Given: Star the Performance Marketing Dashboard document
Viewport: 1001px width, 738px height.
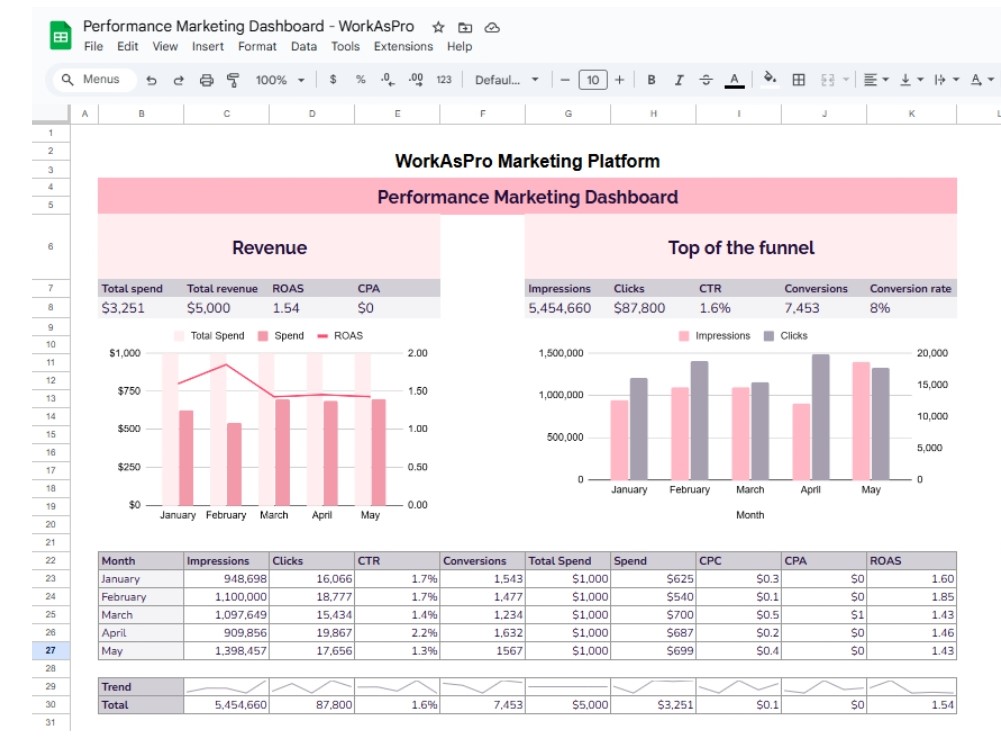Looking at the screenshot, I should 438,27.
